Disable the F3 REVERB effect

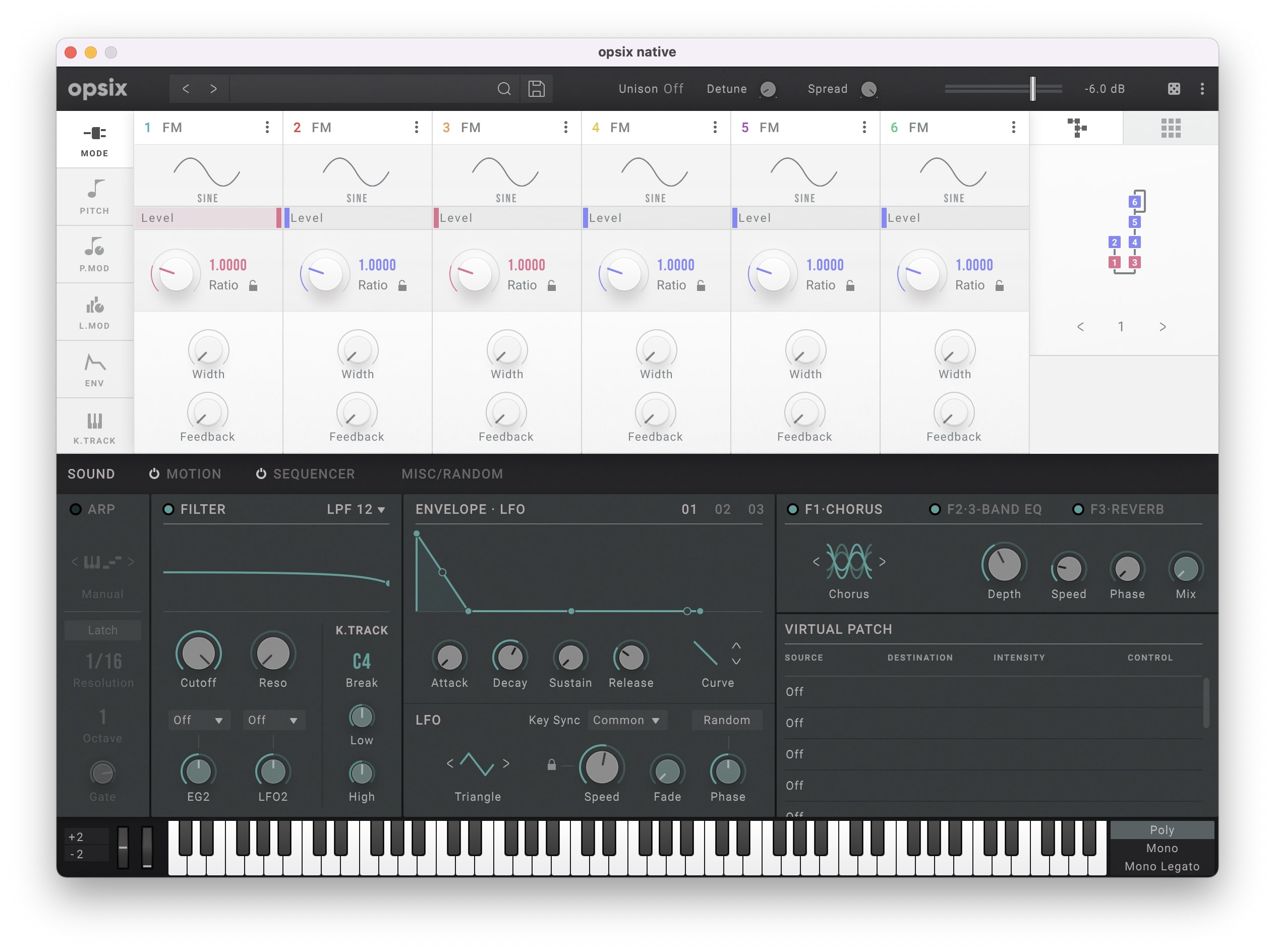pos(1077,509)
